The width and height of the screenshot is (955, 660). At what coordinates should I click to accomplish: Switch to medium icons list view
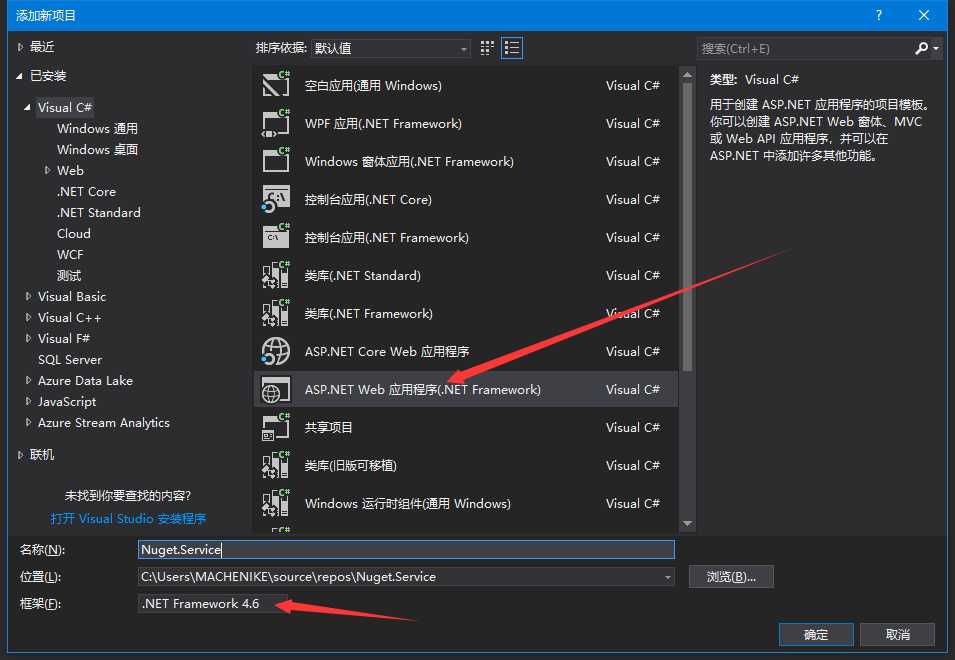pyautogui.click(x=512, y=48)
